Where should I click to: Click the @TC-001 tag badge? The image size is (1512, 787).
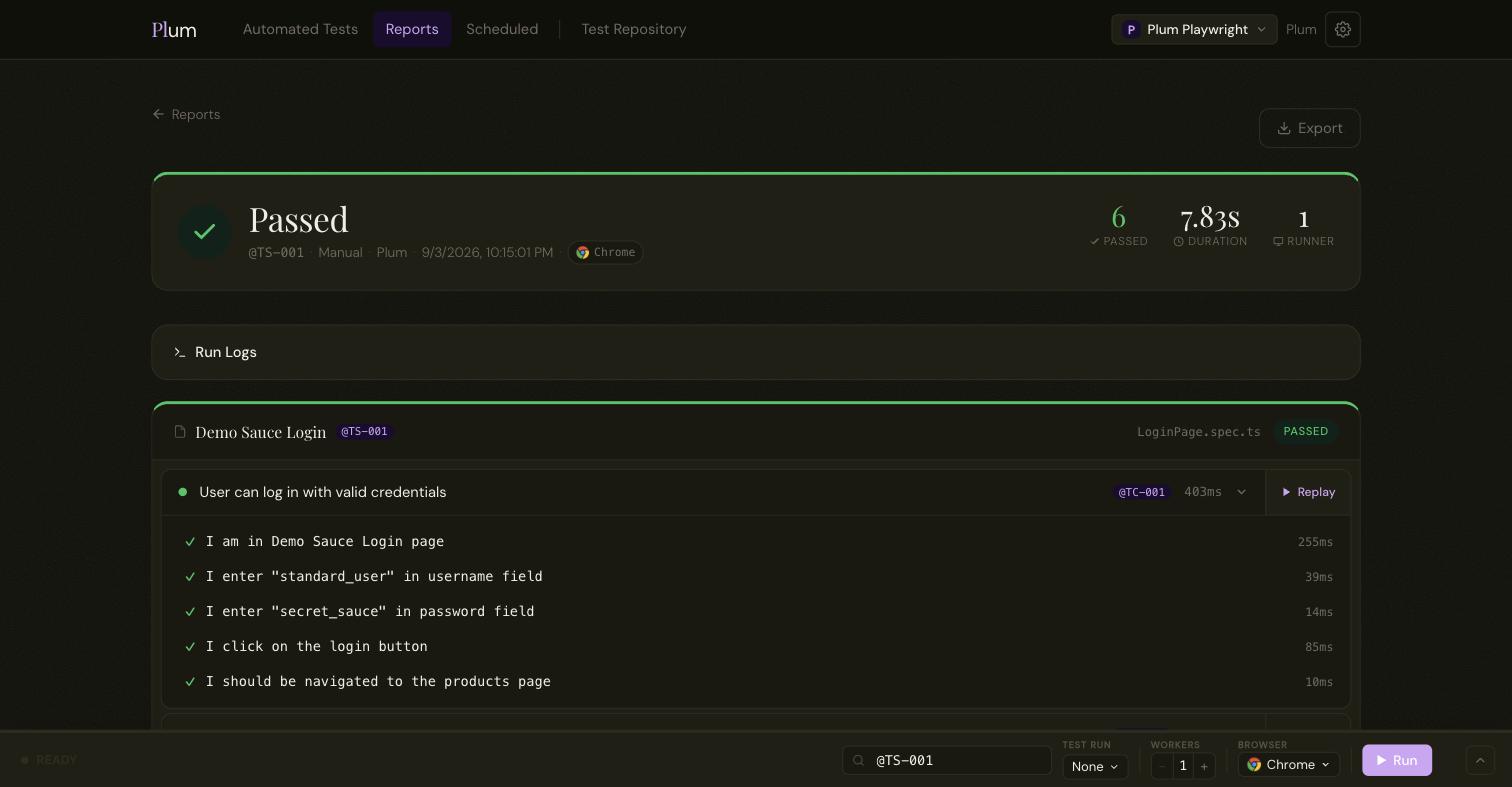[1142, 492]
